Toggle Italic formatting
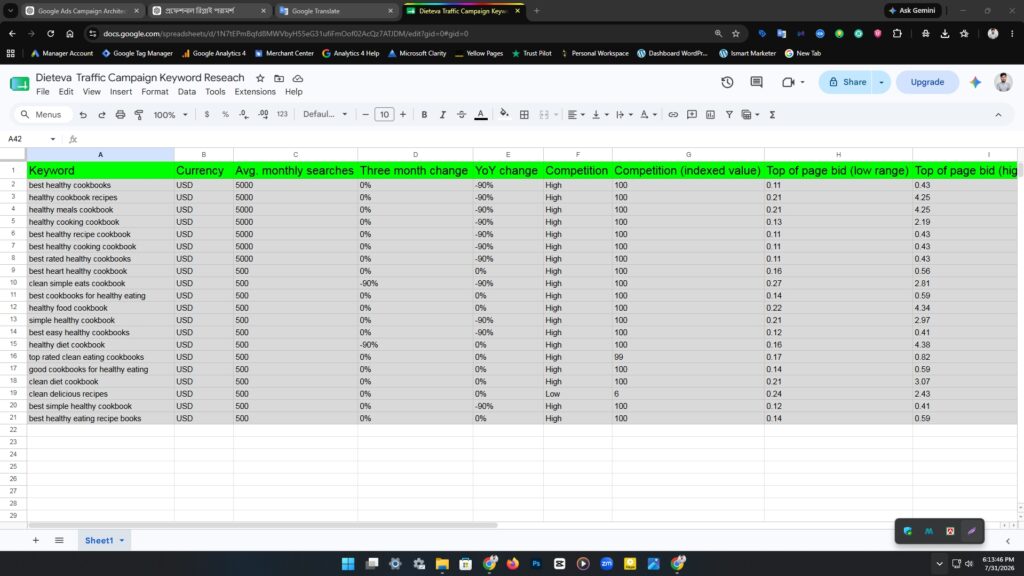 (443, 115)
